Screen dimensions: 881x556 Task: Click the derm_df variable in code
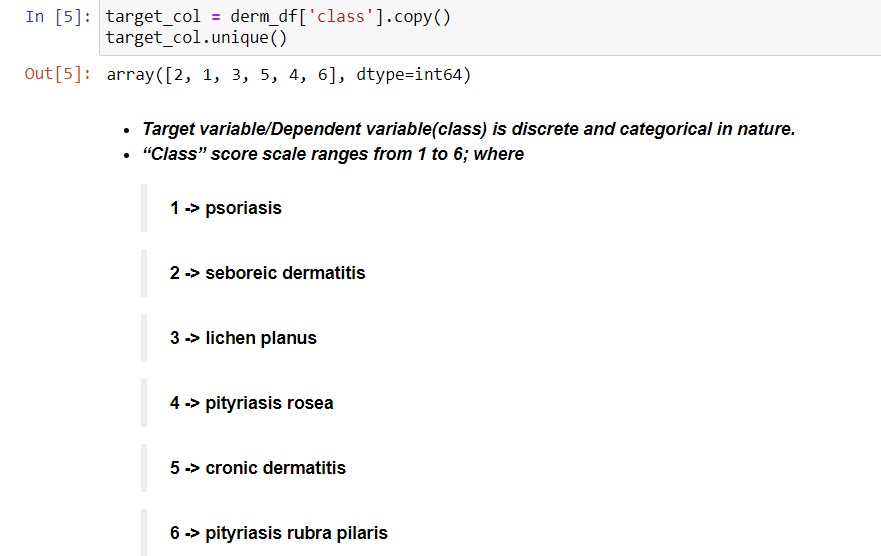(263, 17)
